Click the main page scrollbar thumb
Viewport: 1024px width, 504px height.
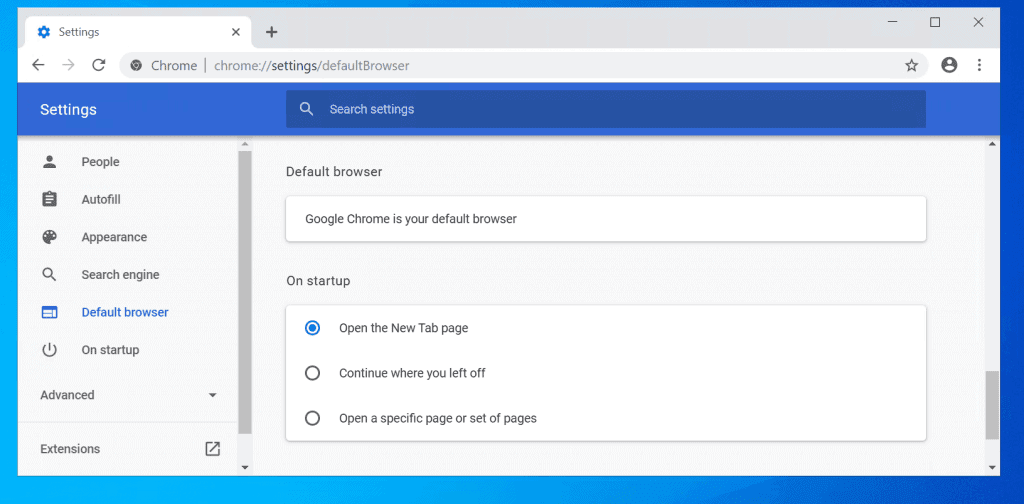click(x=992, y=405)
